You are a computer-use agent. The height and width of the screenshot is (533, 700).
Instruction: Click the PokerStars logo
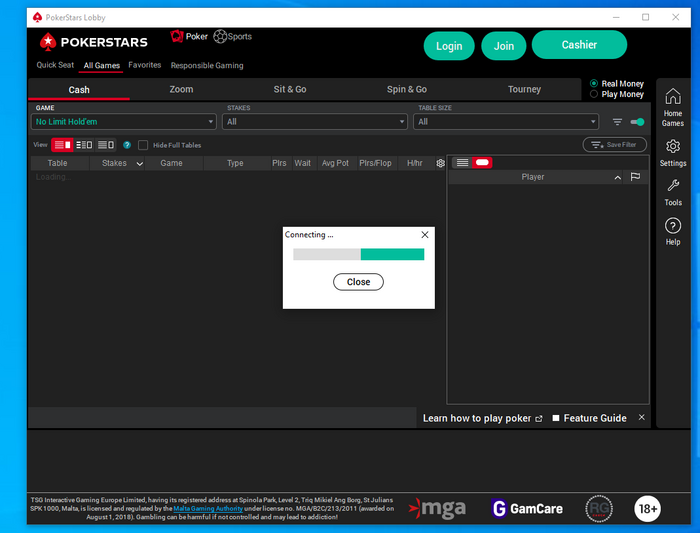(x=93, y=42)
